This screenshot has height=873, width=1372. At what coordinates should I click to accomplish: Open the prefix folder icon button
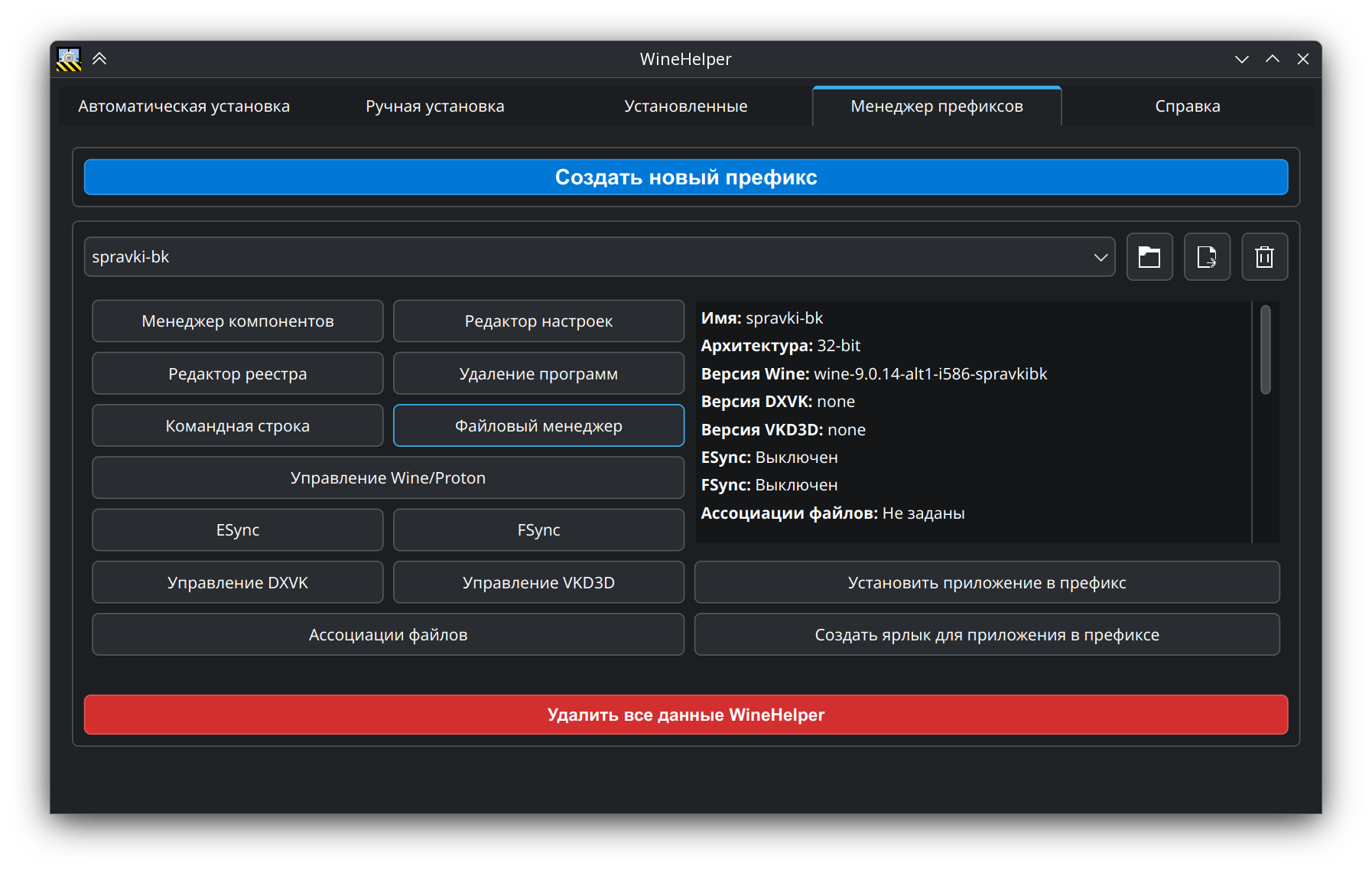click(1149, 257)
